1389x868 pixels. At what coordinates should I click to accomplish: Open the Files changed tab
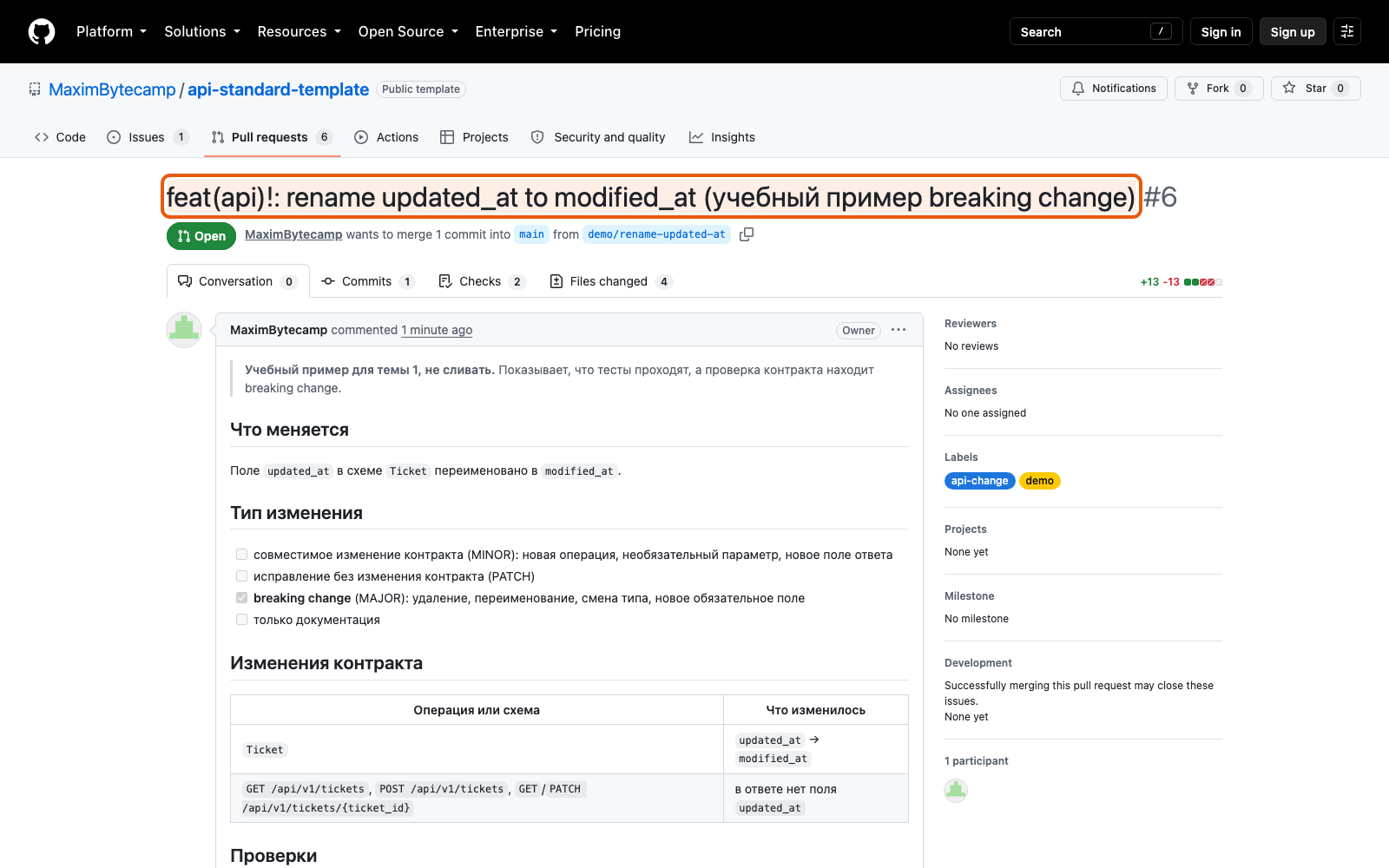point(611,281)
